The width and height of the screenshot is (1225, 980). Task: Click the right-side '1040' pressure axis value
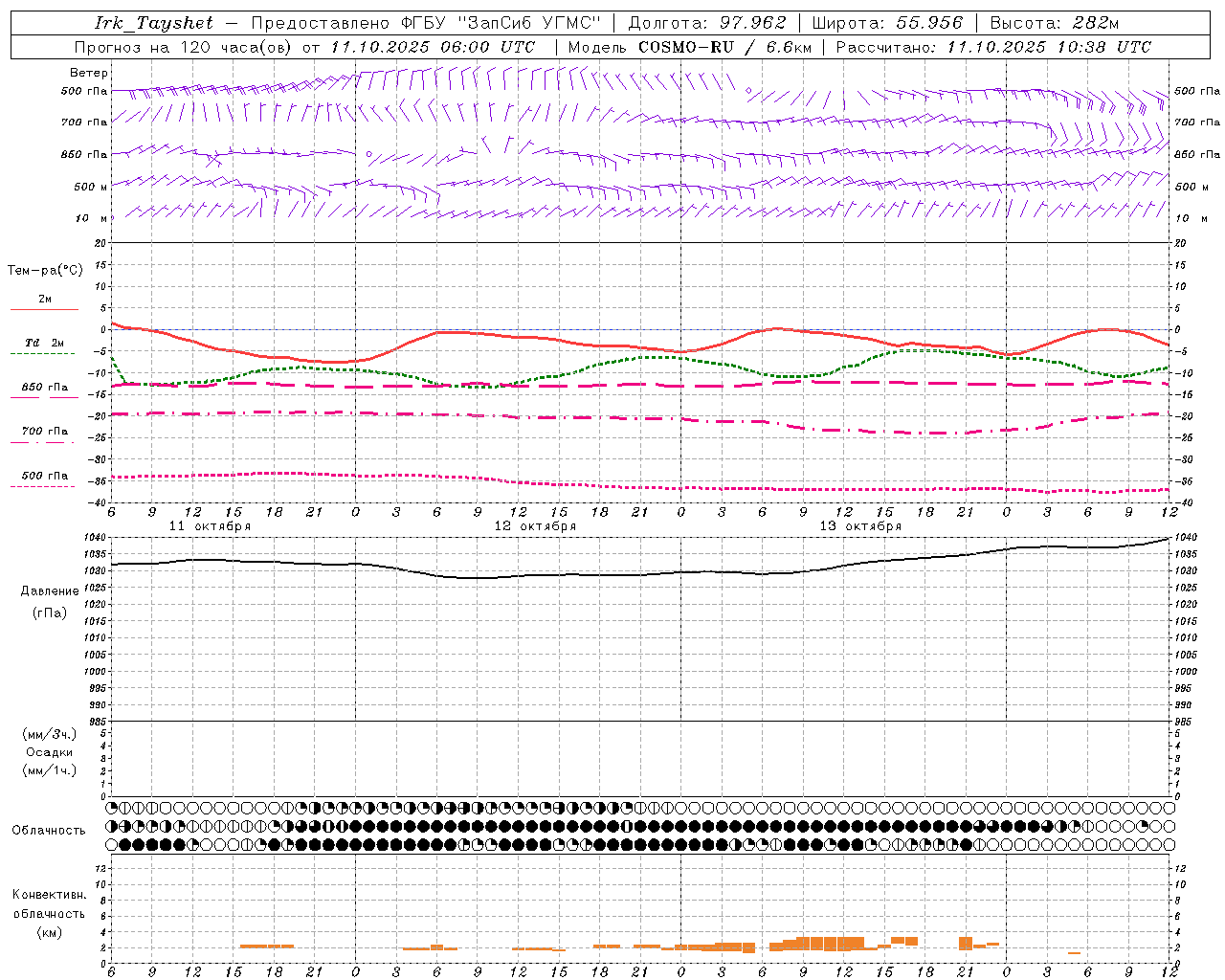tap(1186, 539)
